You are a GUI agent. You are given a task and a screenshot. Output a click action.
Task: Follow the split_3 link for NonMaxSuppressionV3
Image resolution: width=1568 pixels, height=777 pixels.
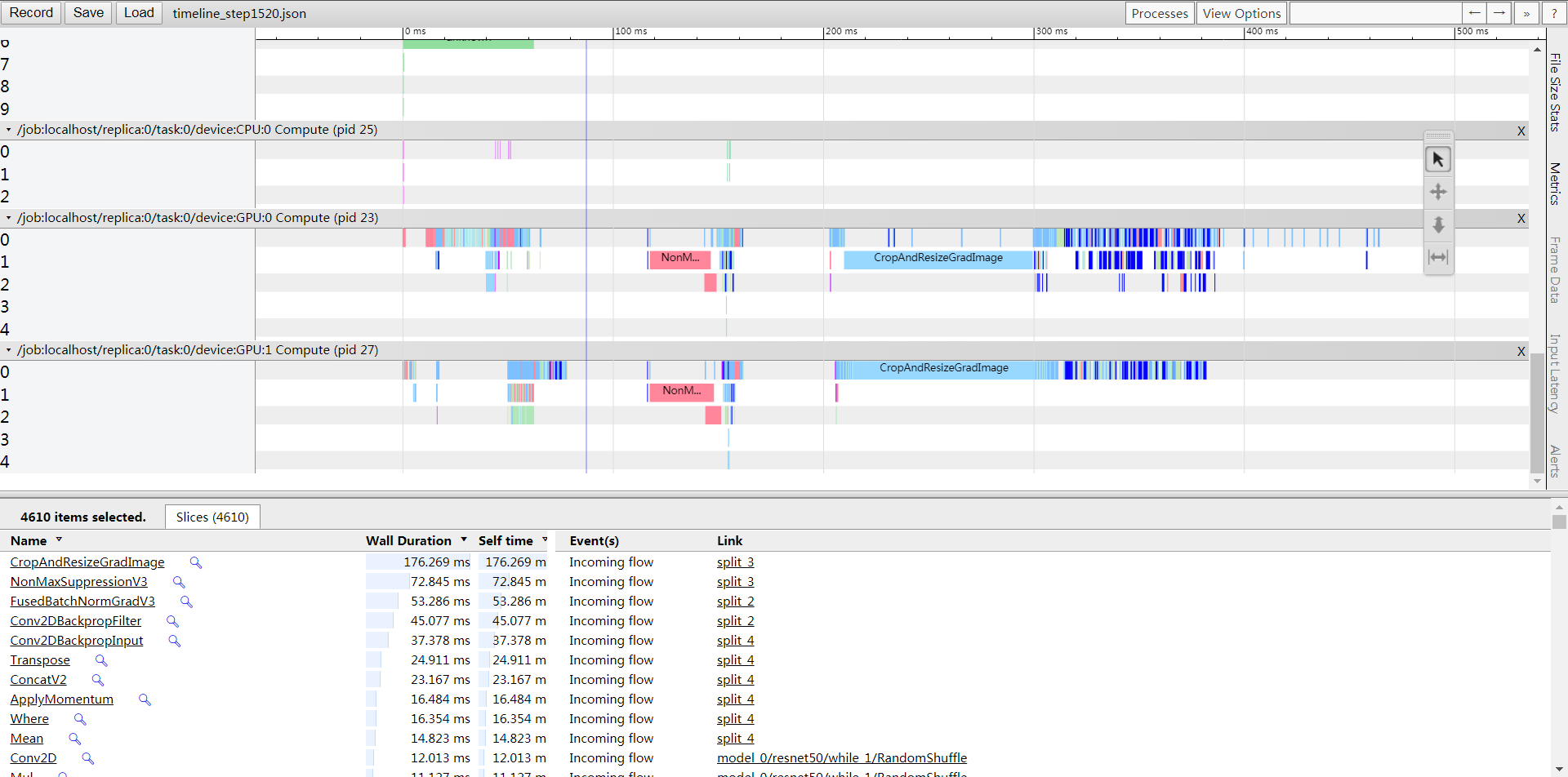click(734, 581)
